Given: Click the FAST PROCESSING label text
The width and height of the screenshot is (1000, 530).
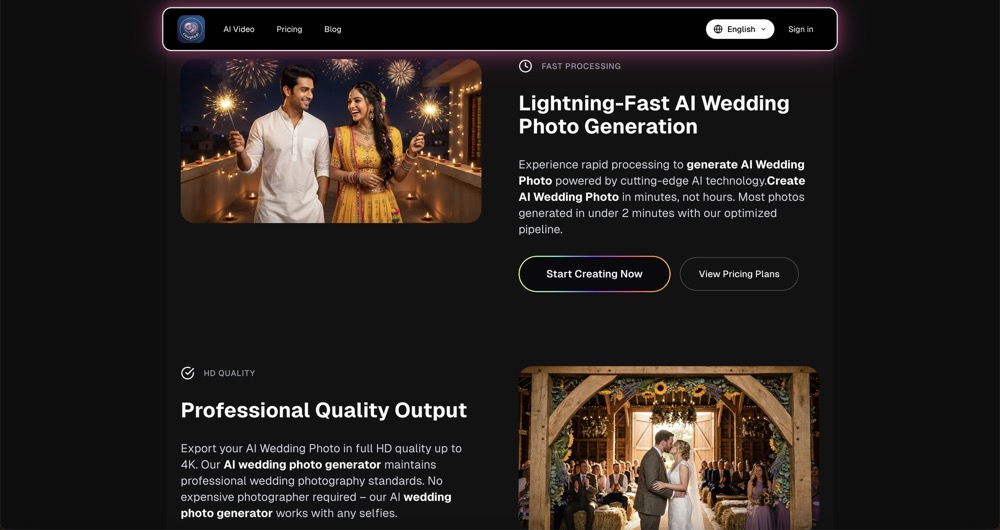Looking at the screenshot, I should pos(581,66).
